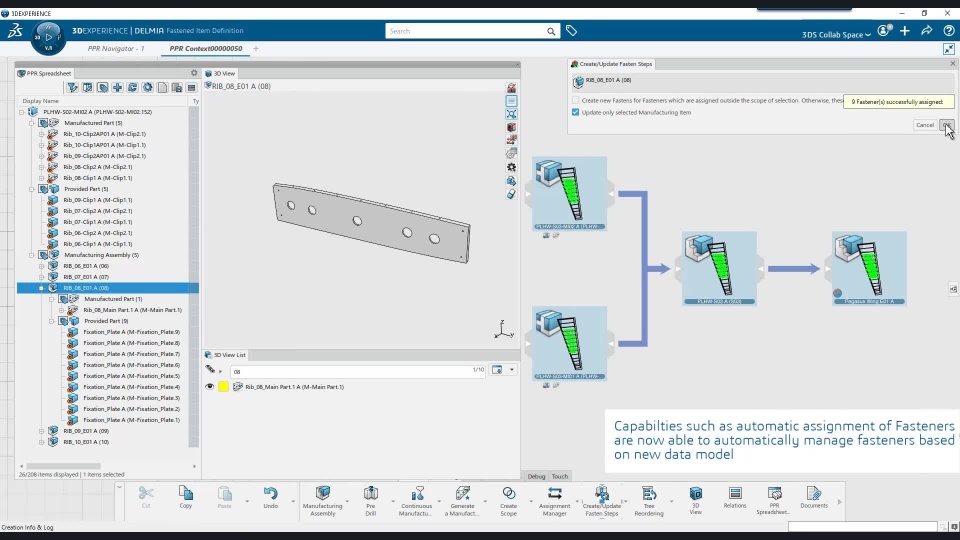The width and height of the screenshot is (960, 540).
Task: Select Fixation_Plate A (M-Fixation_Plate.9) row
Action: click(132, 332)
